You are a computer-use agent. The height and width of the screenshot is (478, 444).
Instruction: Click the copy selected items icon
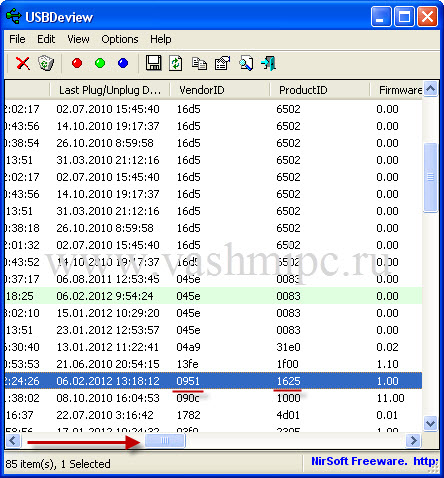pos(199,63)
